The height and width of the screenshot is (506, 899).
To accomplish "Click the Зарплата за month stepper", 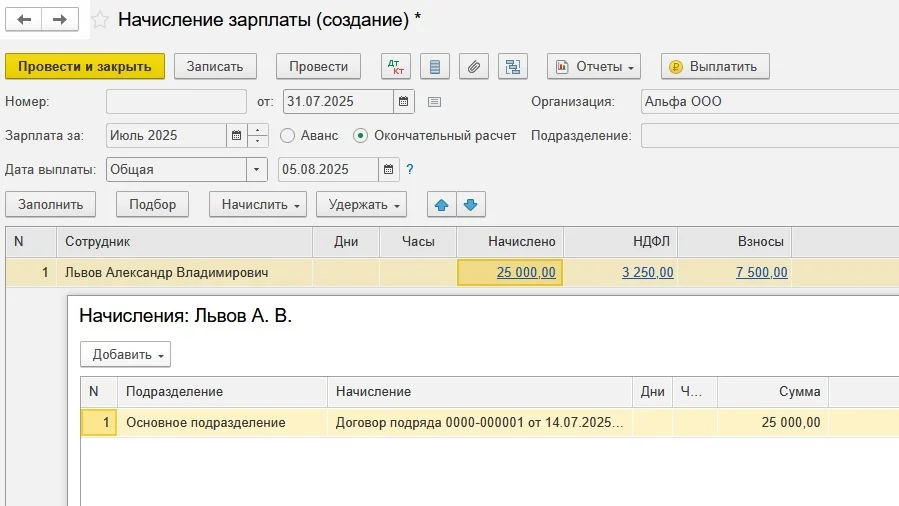I will tap(258, 136).
